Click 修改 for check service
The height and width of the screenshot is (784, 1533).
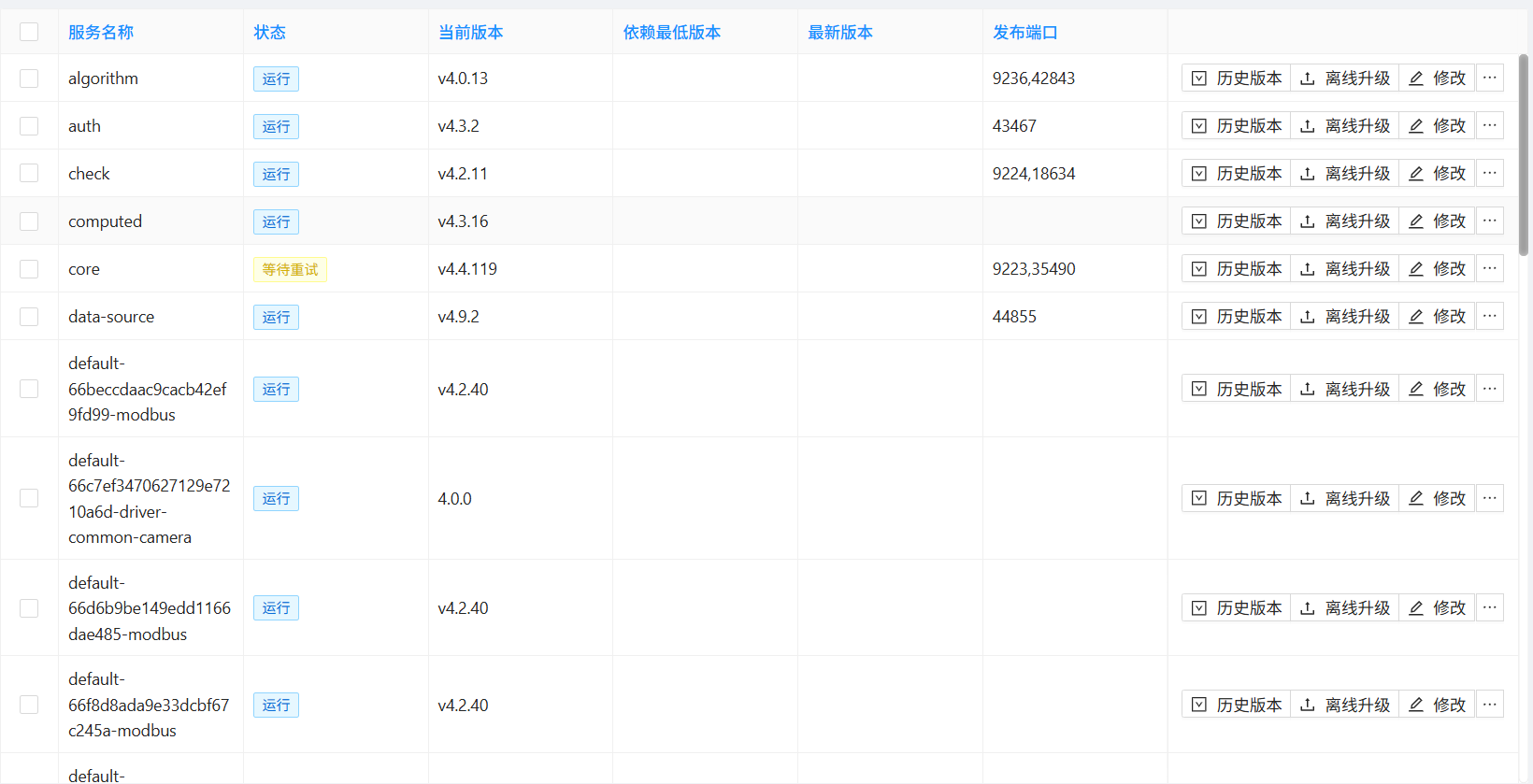(1437, 174)
